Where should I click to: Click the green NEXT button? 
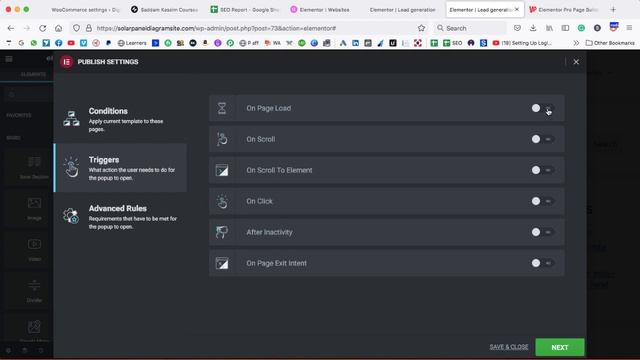click(560, 347)
